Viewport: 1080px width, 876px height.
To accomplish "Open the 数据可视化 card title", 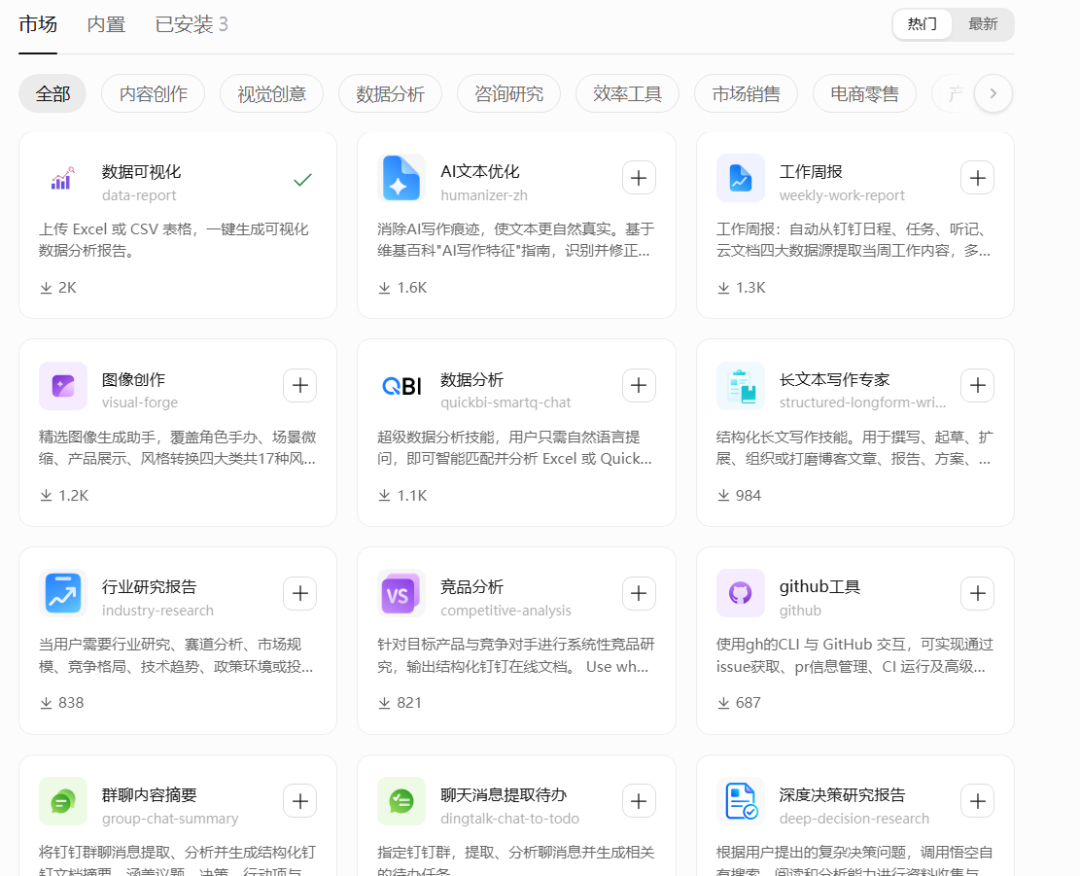I will tap(141, 171).
